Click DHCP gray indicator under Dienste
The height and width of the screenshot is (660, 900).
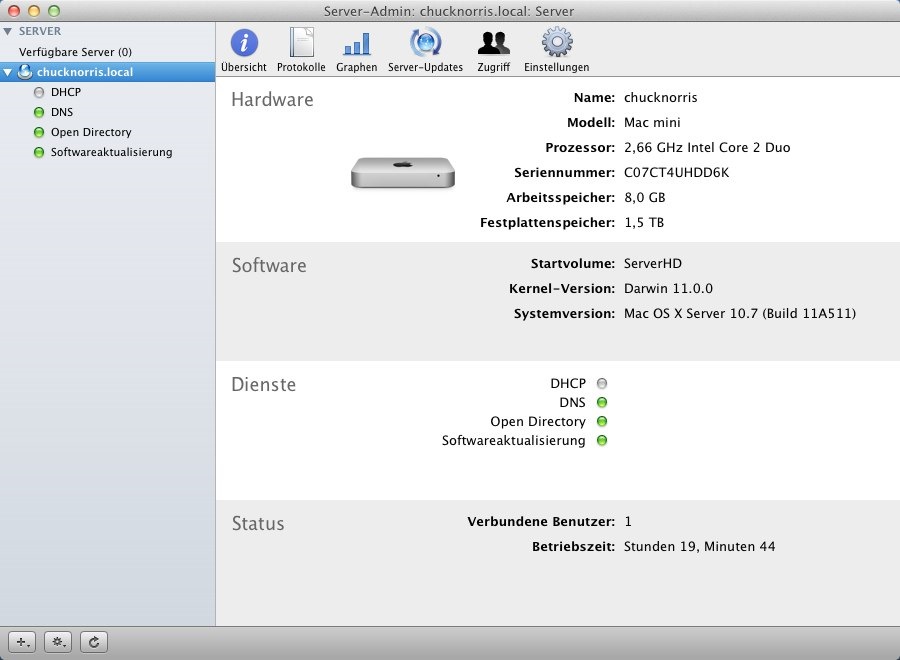point(602,383)
